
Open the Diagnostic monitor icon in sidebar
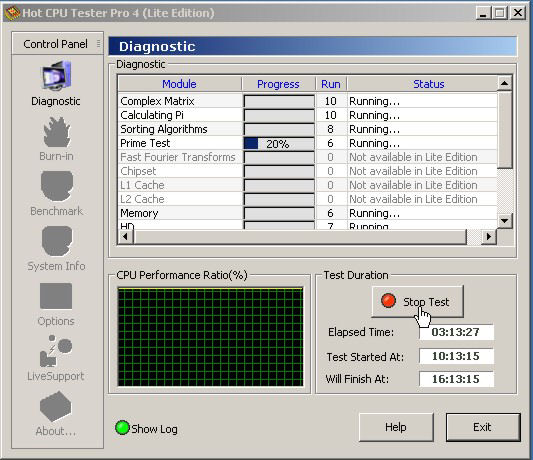tap(56, 75)
